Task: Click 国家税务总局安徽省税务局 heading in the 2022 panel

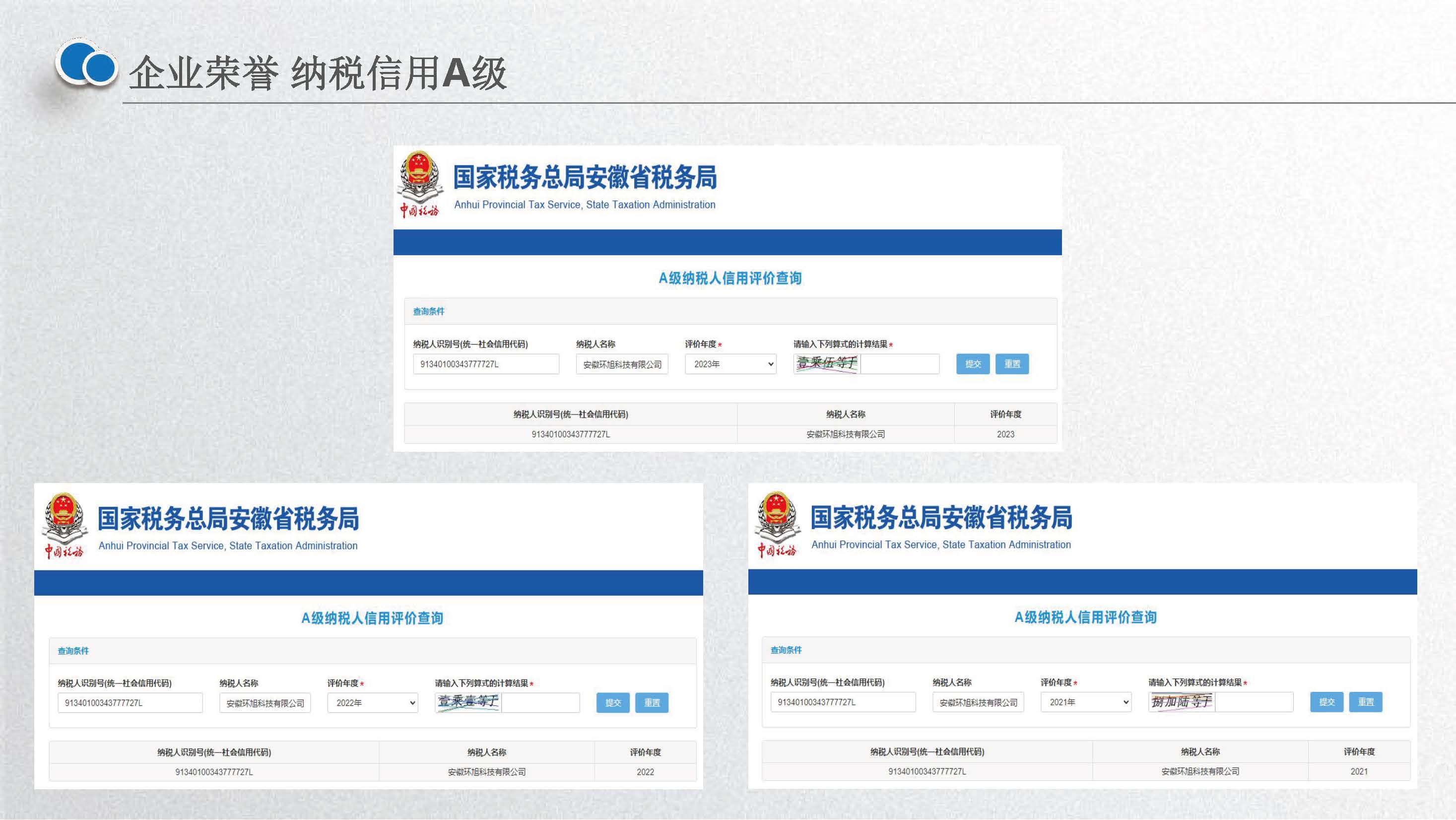Action: [x=228, y=519]
